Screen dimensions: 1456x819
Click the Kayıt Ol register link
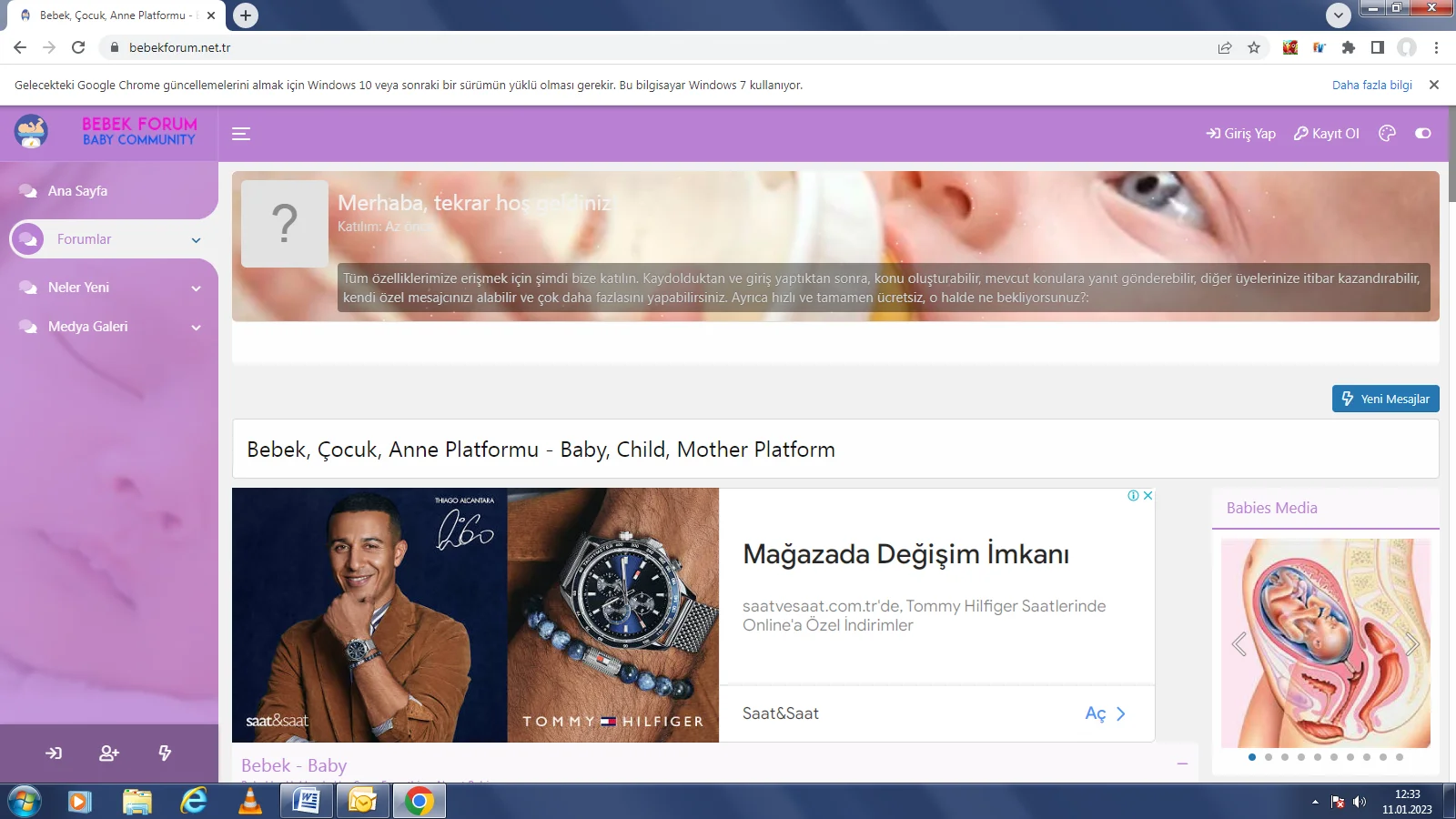(x=1327, y=133)
